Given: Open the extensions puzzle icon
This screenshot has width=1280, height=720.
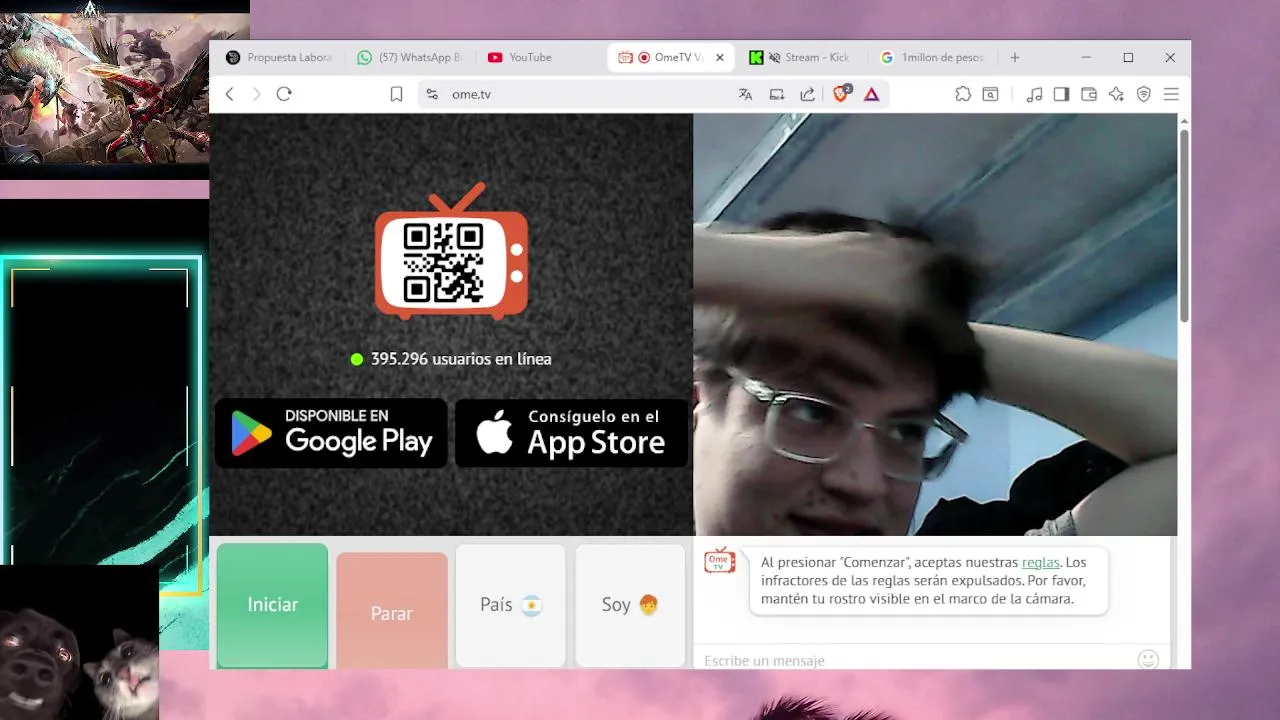Looking at the screenshot, I should click(x=963, y=94).
